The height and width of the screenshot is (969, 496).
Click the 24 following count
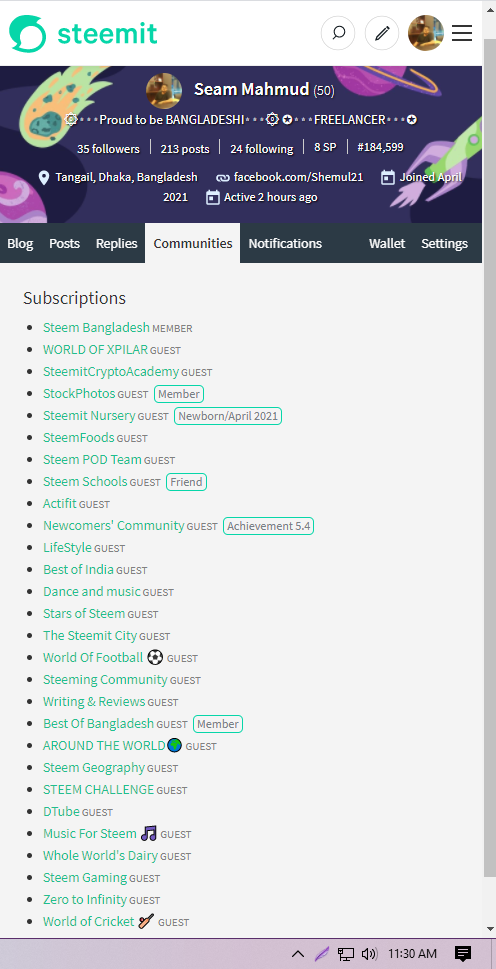pyautogui.click(x=261, y=149)
